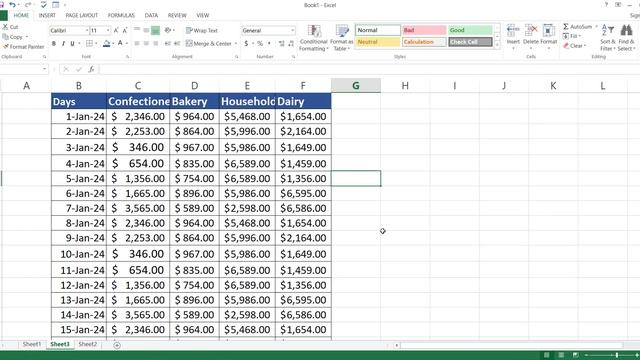
Task: Decrease decimal places
Action: tap(291, 43)
